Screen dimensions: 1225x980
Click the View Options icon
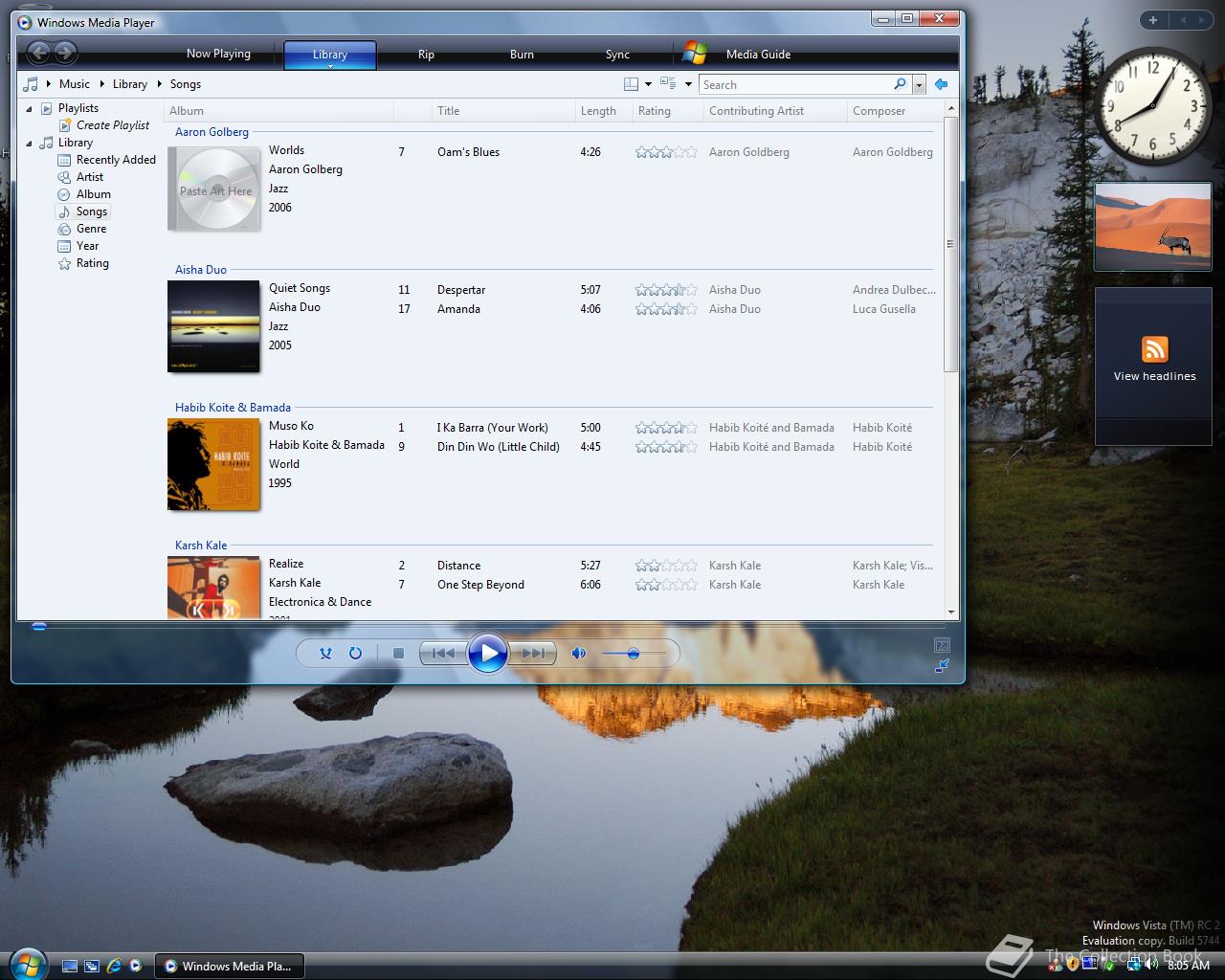[668, 84]
